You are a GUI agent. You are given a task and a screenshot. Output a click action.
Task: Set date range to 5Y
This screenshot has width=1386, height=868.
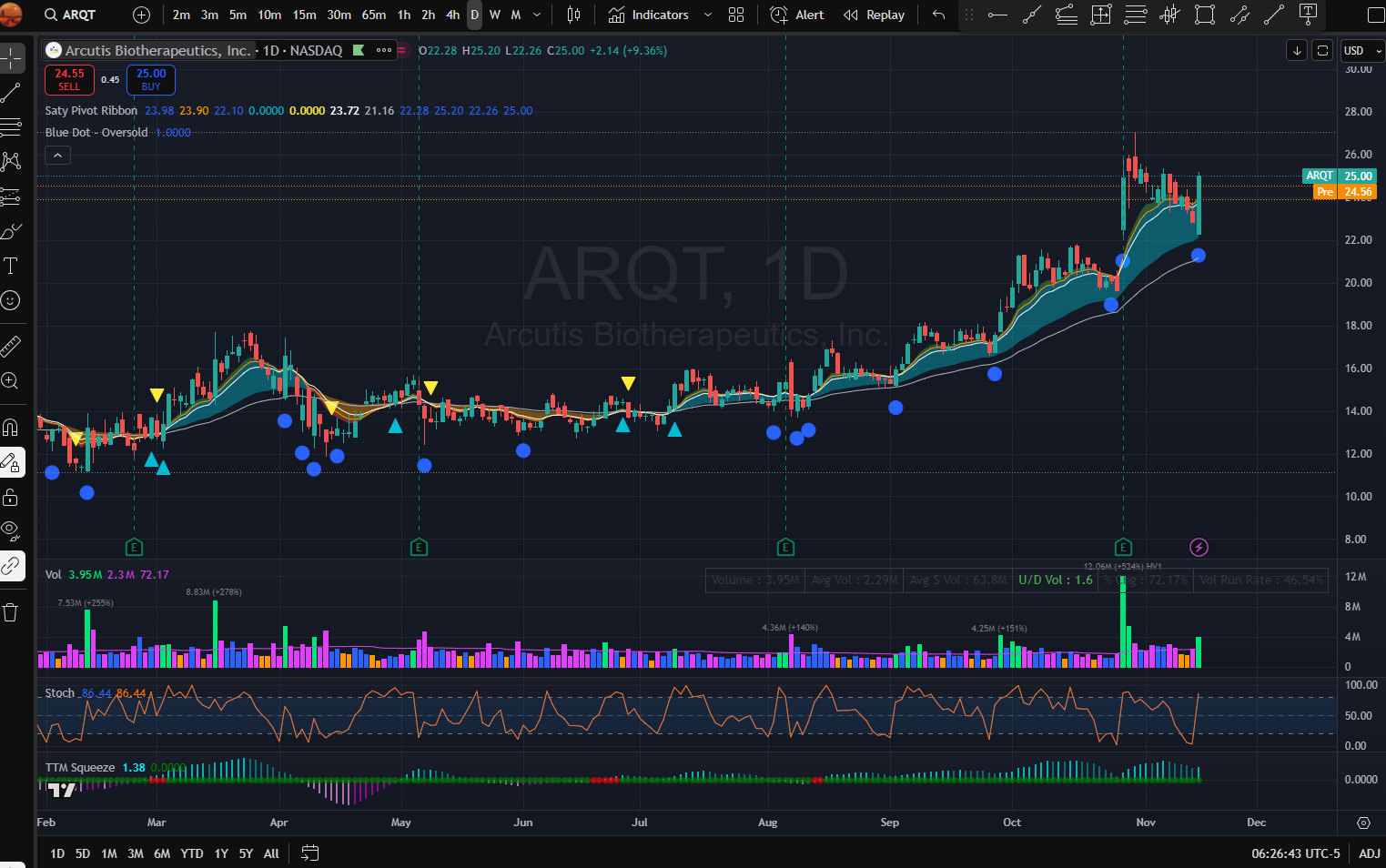pyautogui.click(x=246, y=853)
